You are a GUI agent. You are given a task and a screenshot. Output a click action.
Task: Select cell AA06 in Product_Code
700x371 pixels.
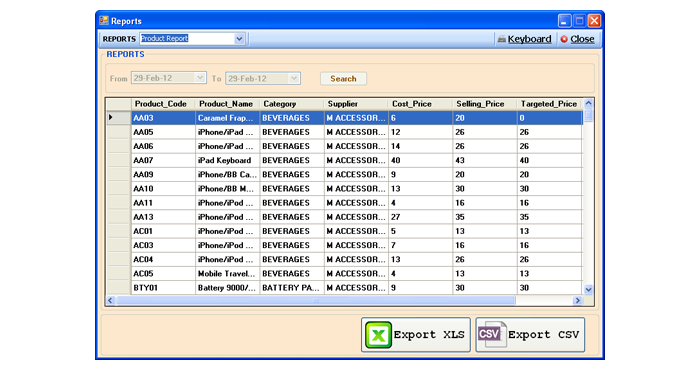163,146
